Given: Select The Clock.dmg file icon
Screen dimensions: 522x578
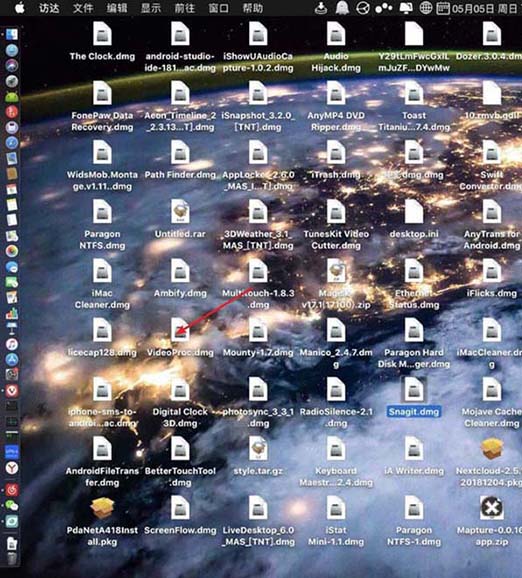Looking at the screenshot, I should [102, 33].
